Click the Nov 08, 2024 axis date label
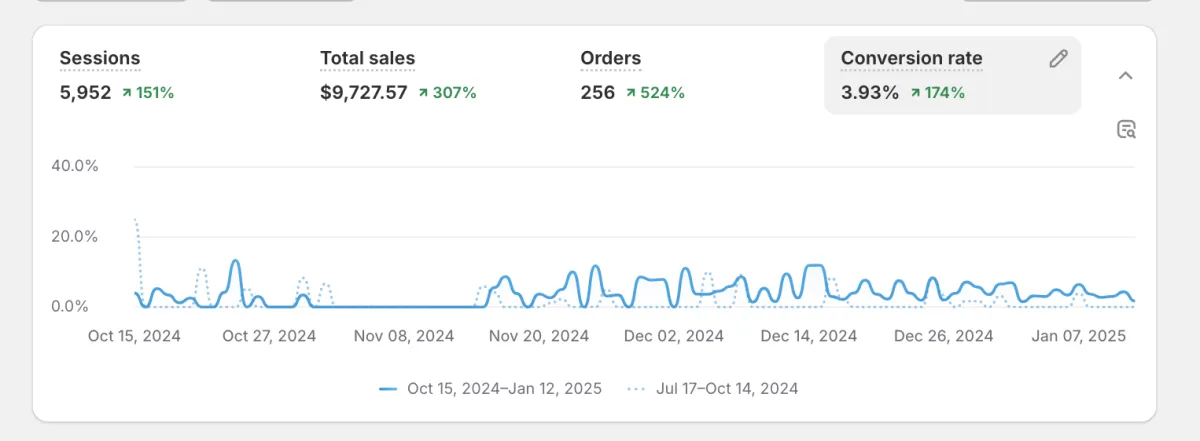This screenshot has height=441, width=1200. (403, 336)
